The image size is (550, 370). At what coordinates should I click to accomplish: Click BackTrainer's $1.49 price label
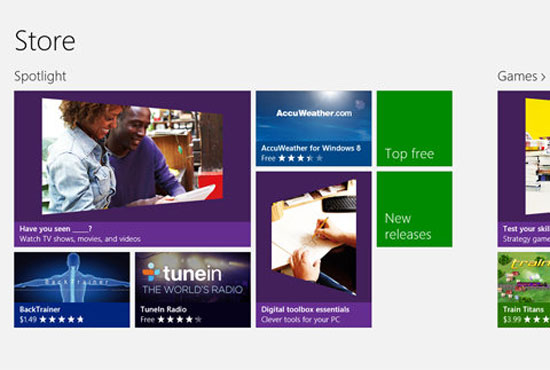(x=28, y=319)
